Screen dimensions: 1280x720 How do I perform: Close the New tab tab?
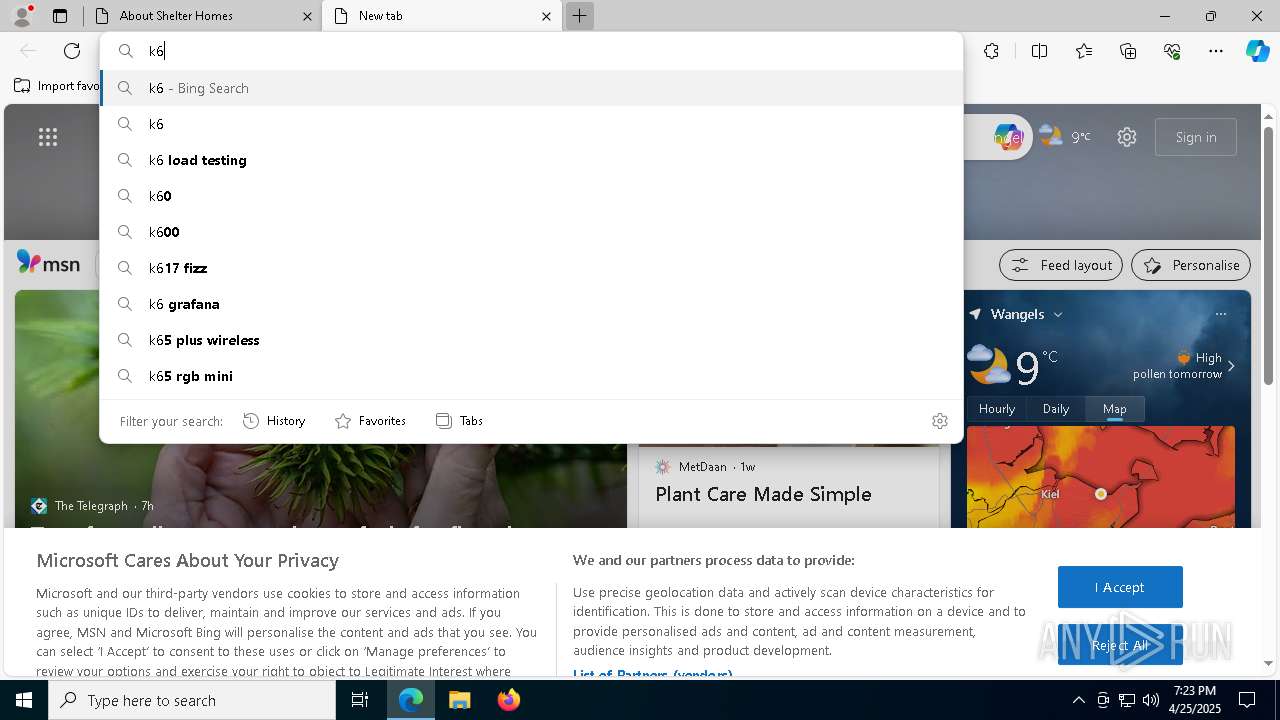(546, 16)
